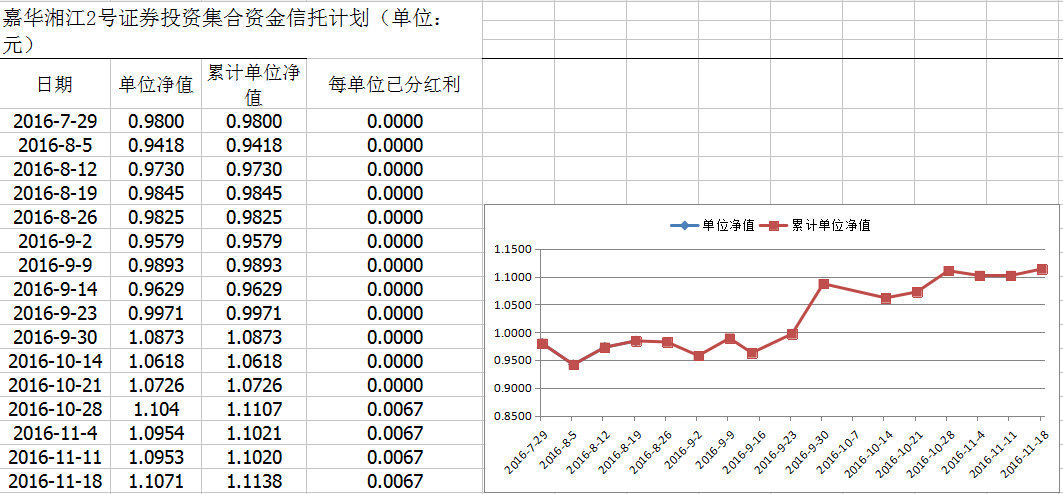Click the lowest data marker at 2016-8-5
The height and width of the screenshot is (494, 1063).
573,365
